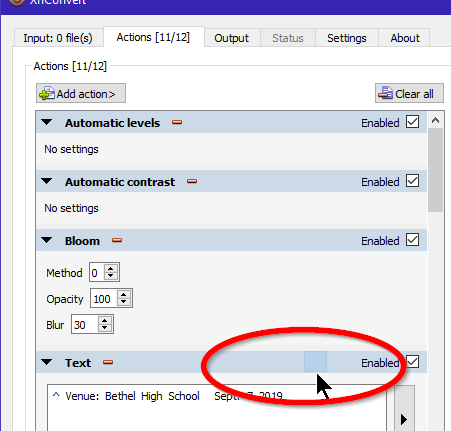Click the actions list vertical scrollbar thumb
Viewport: 451px width, 431px height.
pos(435,170)
